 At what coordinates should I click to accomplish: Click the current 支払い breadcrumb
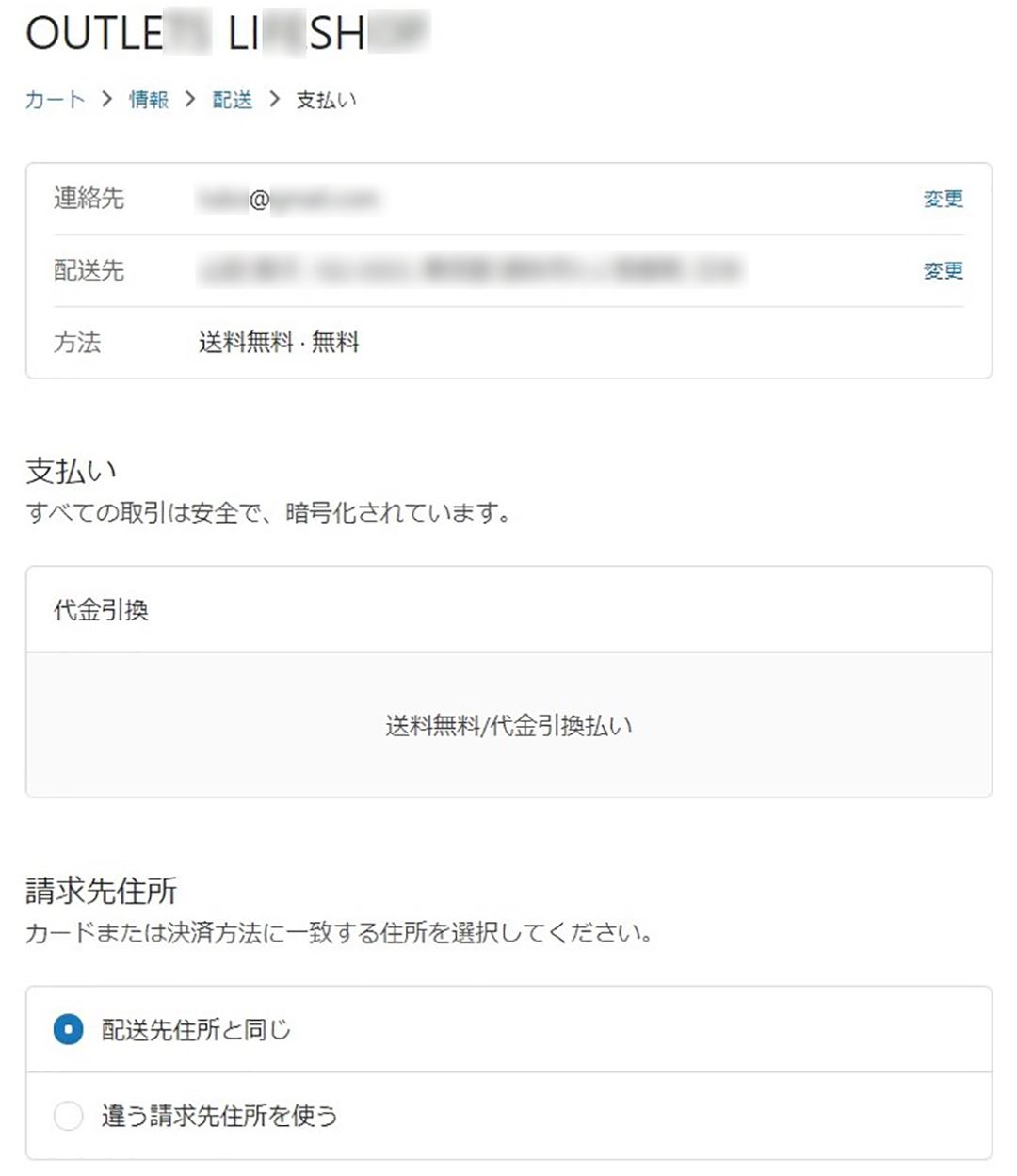326,100
